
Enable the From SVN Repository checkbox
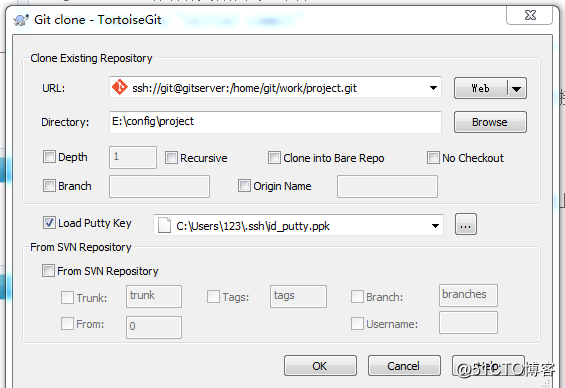click(48, 271)
